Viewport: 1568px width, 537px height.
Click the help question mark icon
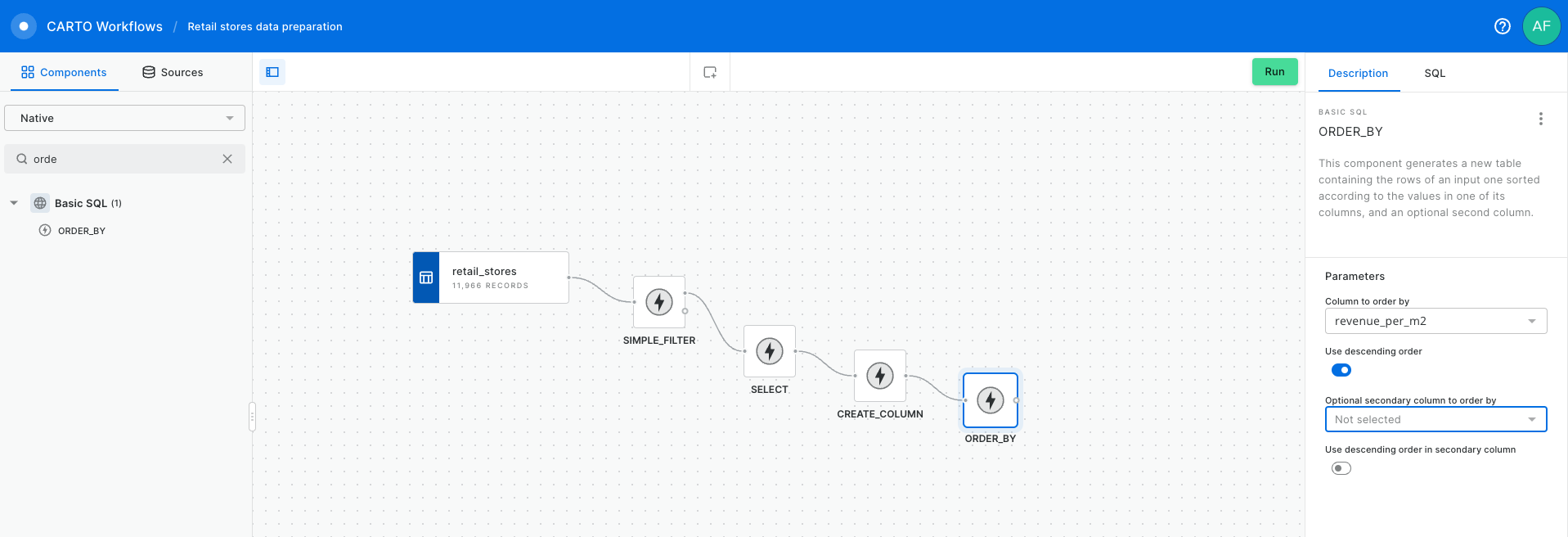tap(1502, 26)
